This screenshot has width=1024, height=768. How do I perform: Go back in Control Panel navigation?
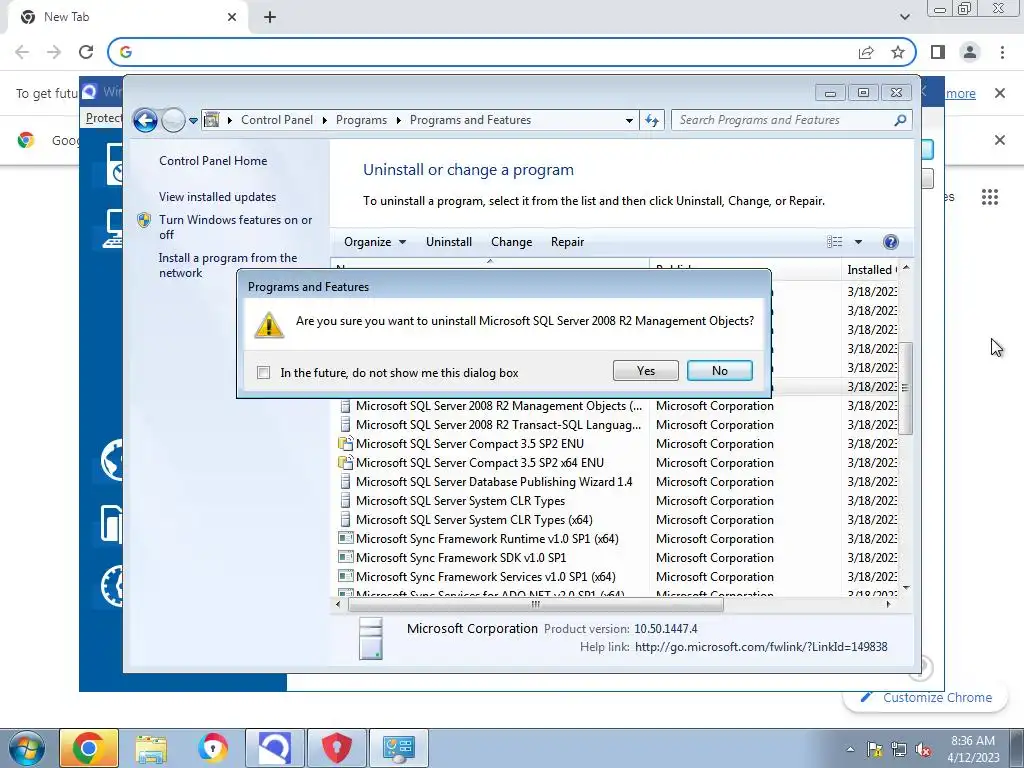click(145, 120)
